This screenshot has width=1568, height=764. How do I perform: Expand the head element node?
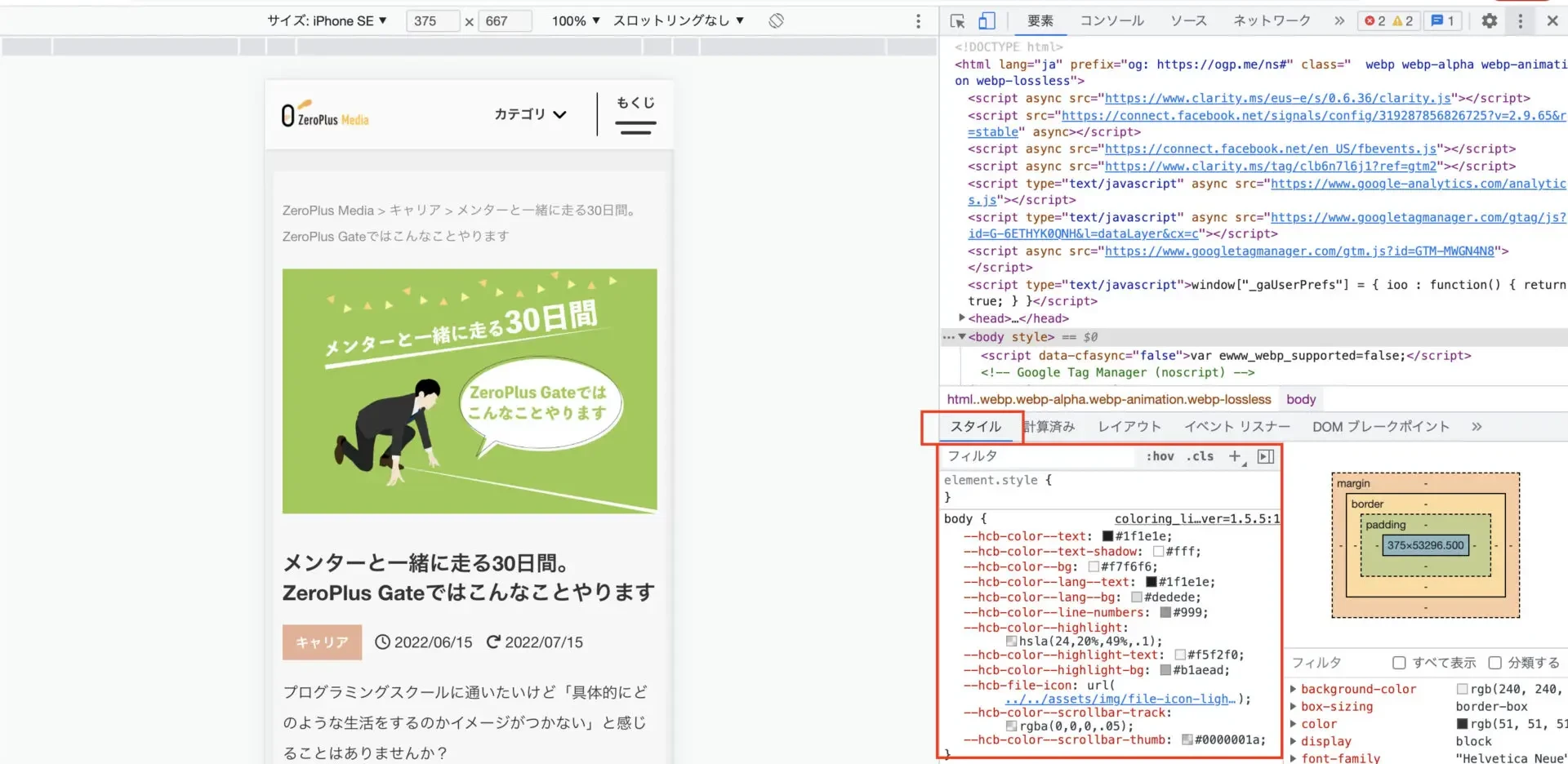(x=962, y=318)
